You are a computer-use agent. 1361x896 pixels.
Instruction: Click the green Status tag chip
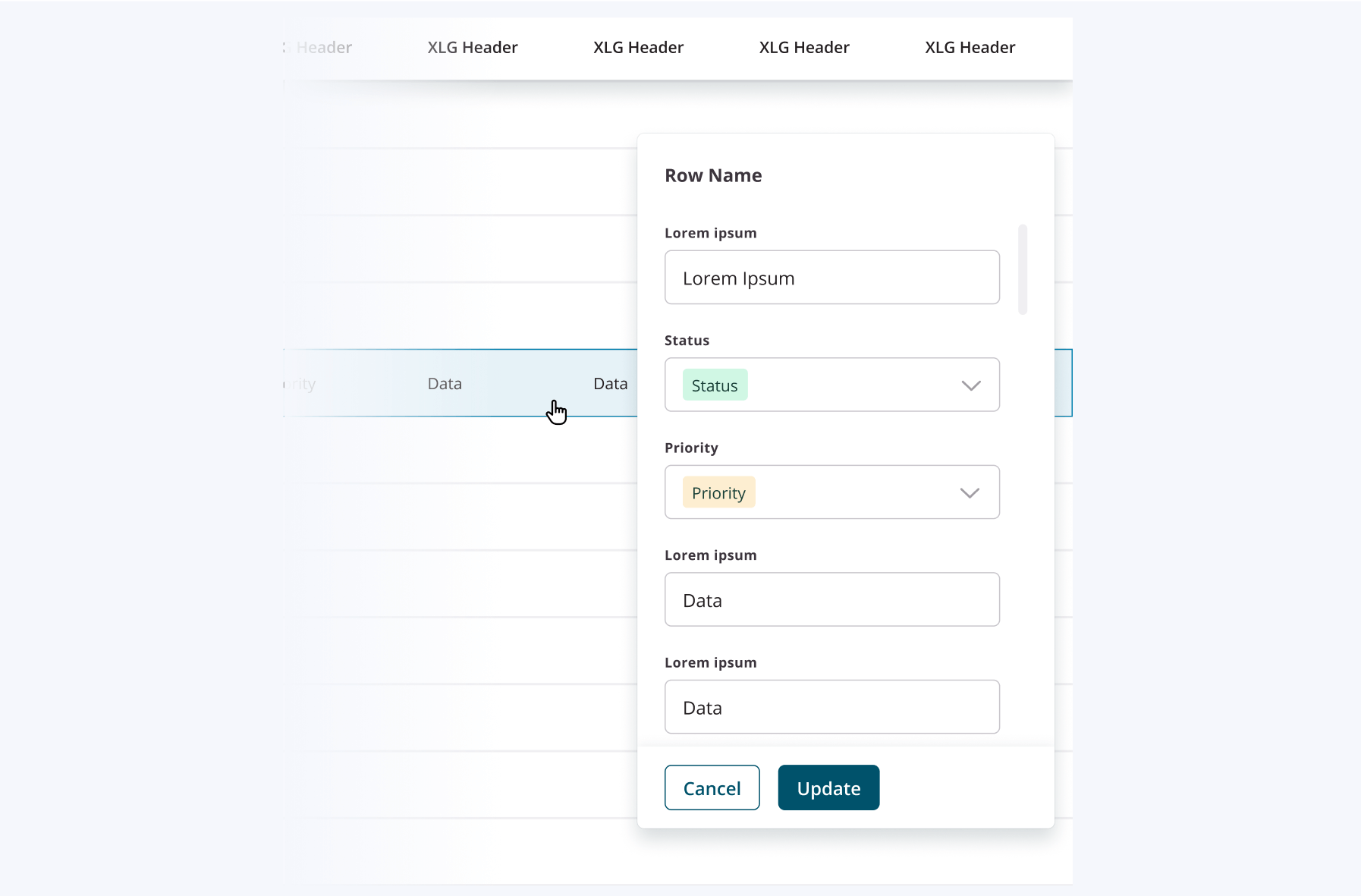tap(715, 385)
